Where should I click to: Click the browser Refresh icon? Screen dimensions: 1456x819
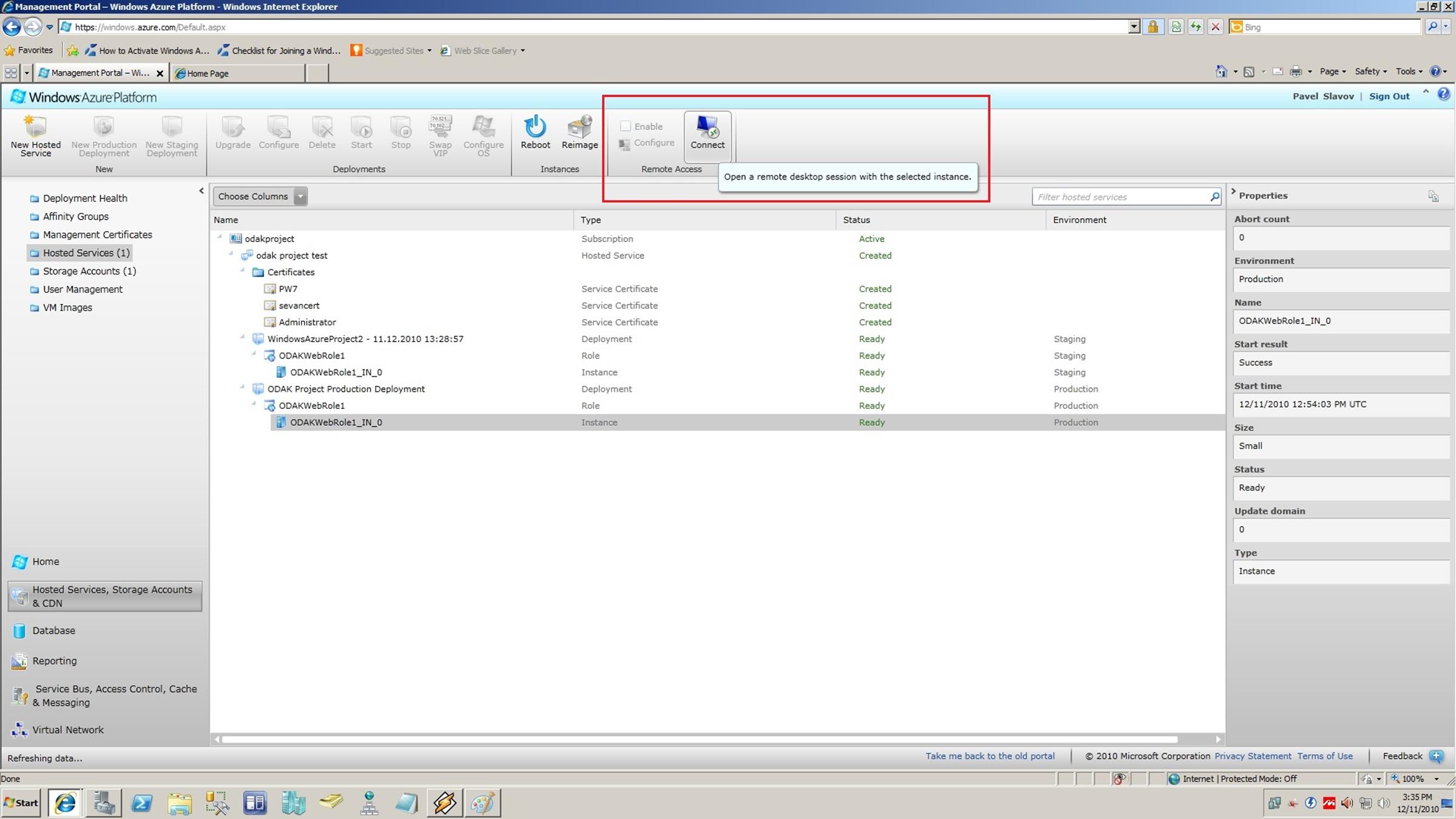1195,27
